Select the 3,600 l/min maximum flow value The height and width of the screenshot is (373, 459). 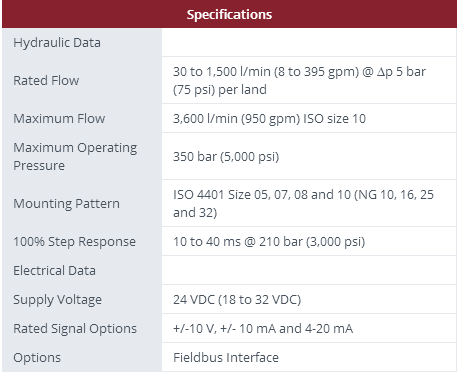(269, 119)
